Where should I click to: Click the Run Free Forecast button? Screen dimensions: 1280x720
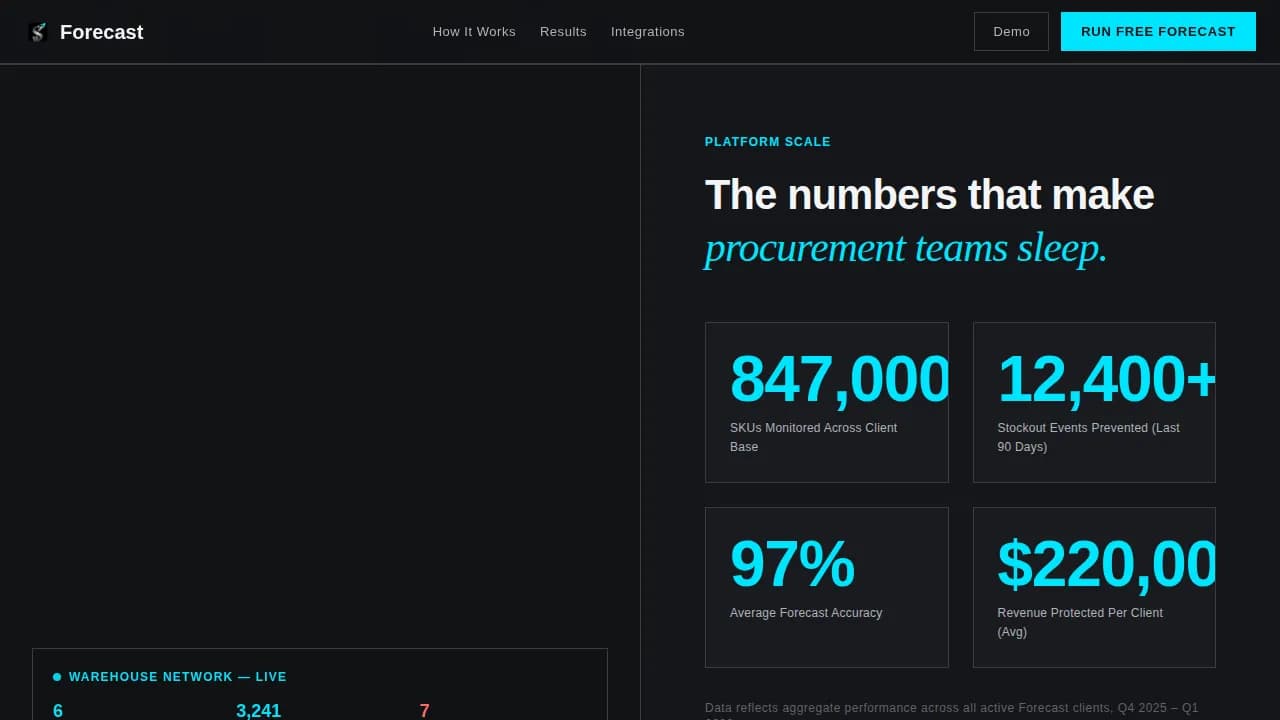1158,32
